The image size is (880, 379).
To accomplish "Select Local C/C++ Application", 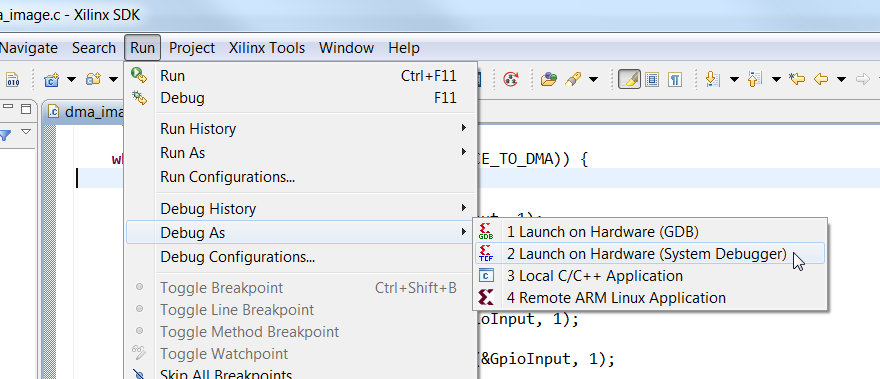I will pos(650,276).
